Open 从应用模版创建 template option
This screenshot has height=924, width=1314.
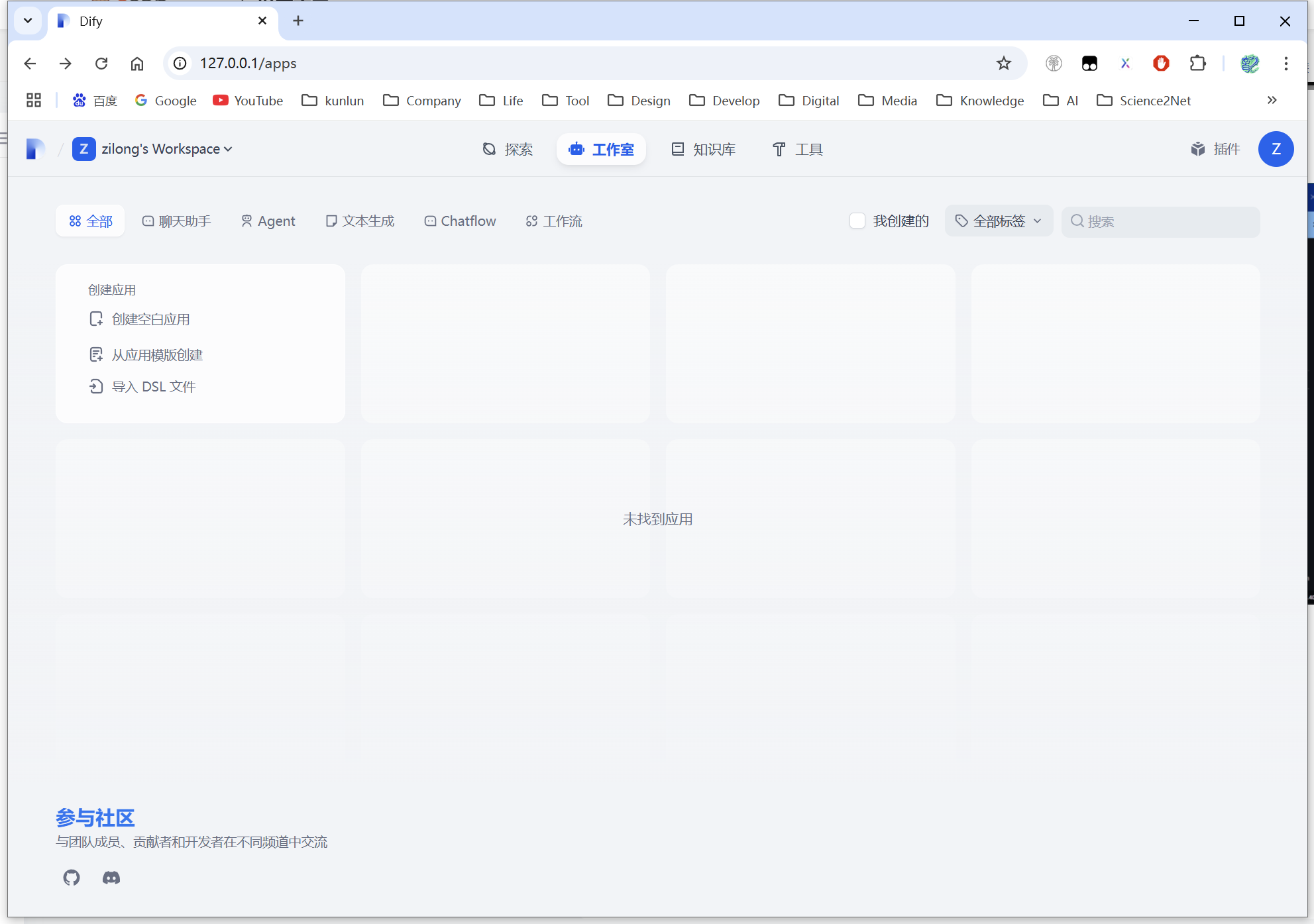click(x=157, y=355)
